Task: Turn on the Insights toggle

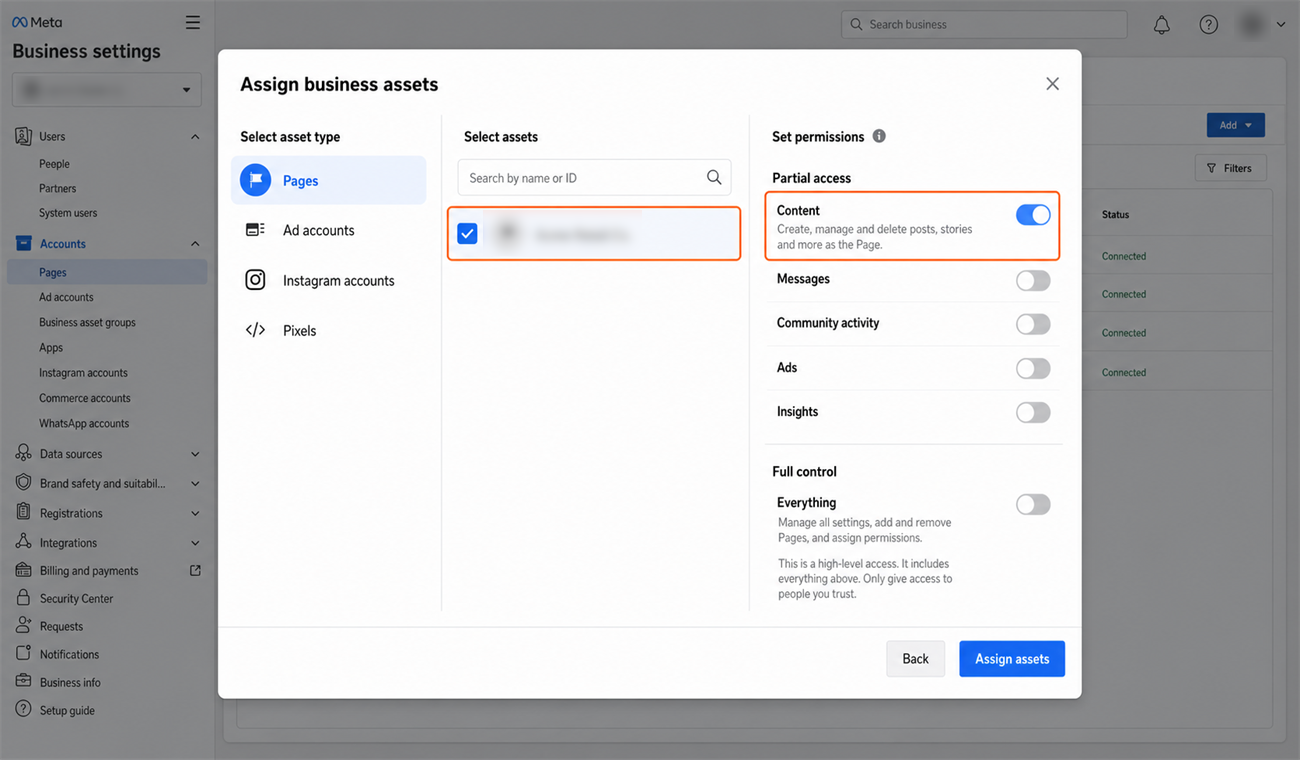Action: click(1033, 412)
